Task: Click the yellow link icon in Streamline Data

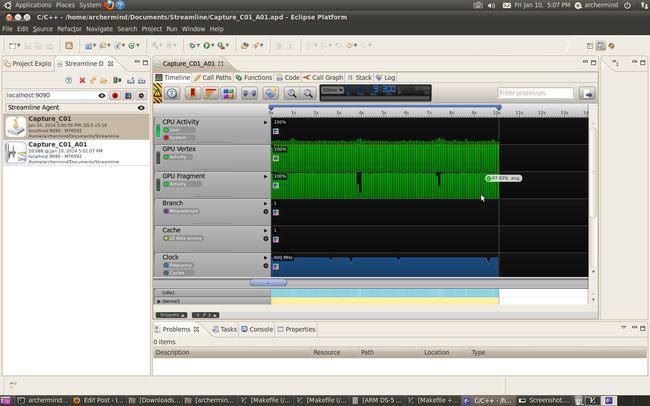Action: point(93,80)
